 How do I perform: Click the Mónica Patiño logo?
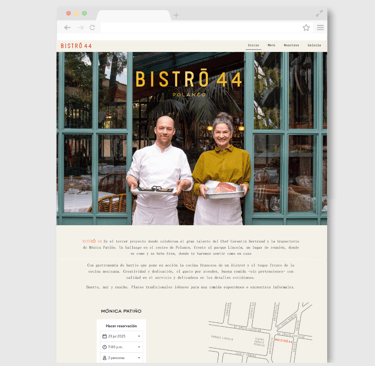pos(121,311)
